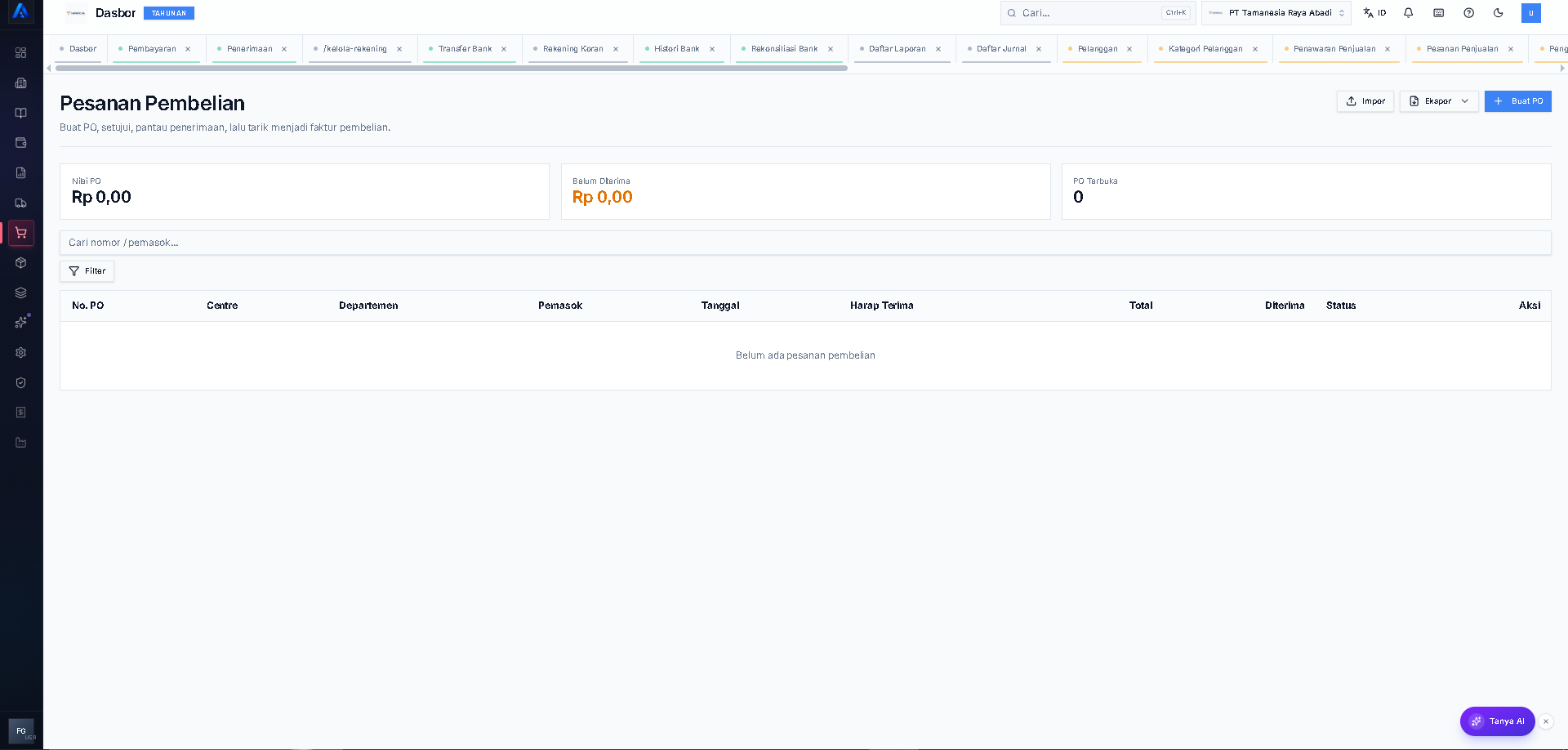This screenshot has height=750, width=1568.
Task: Switch to the Daftar Jurnal tab
Action: [x=1001, y=49]
